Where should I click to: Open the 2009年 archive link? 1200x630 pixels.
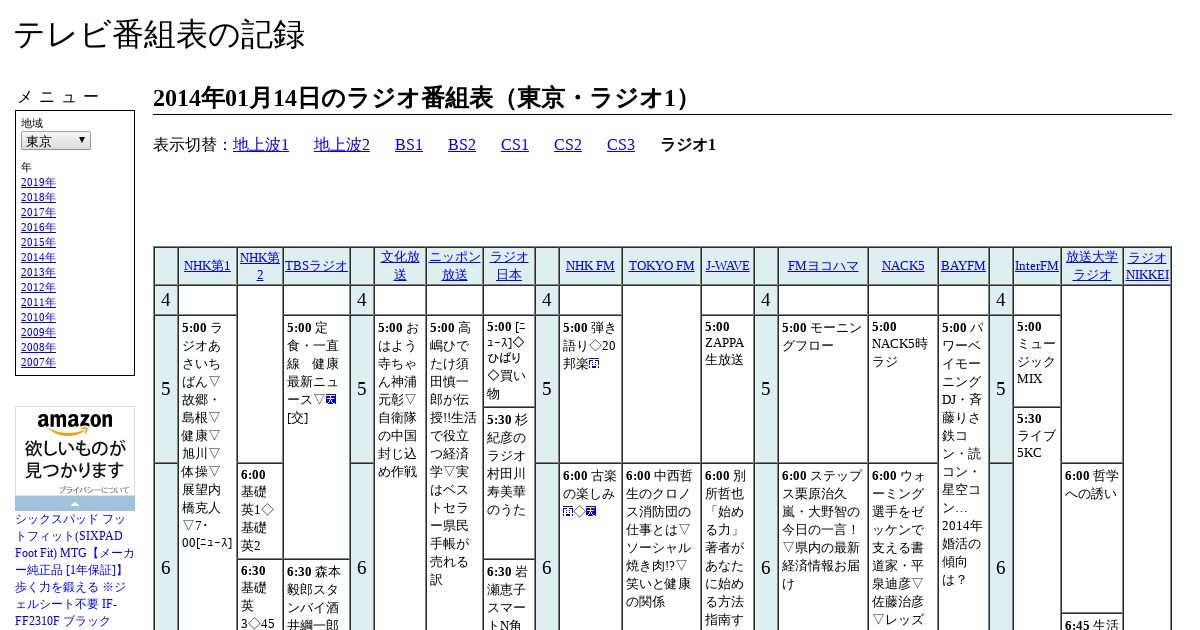[x=38, y=332]
